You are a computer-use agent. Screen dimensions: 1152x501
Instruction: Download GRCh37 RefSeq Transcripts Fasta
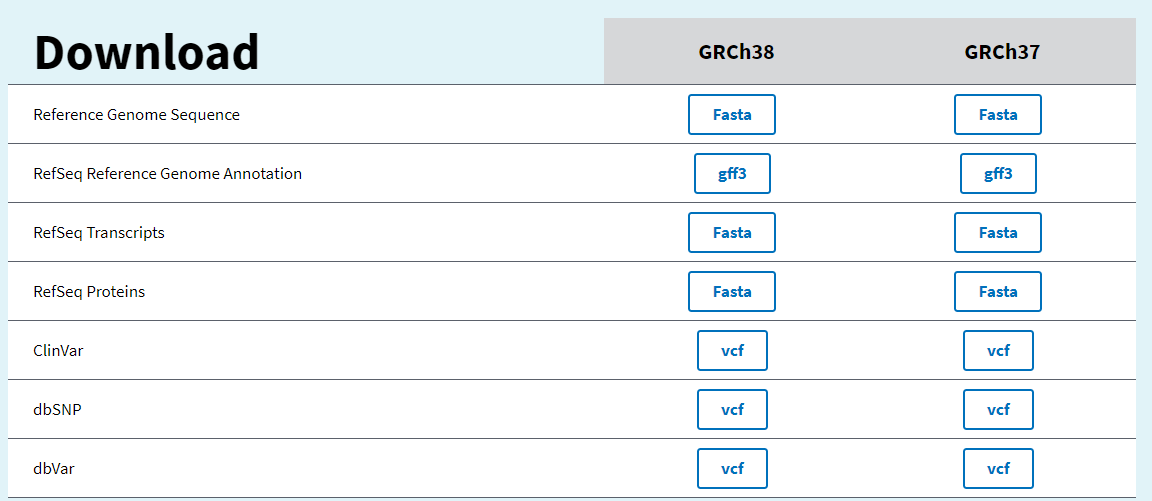(x=997, y=232)
